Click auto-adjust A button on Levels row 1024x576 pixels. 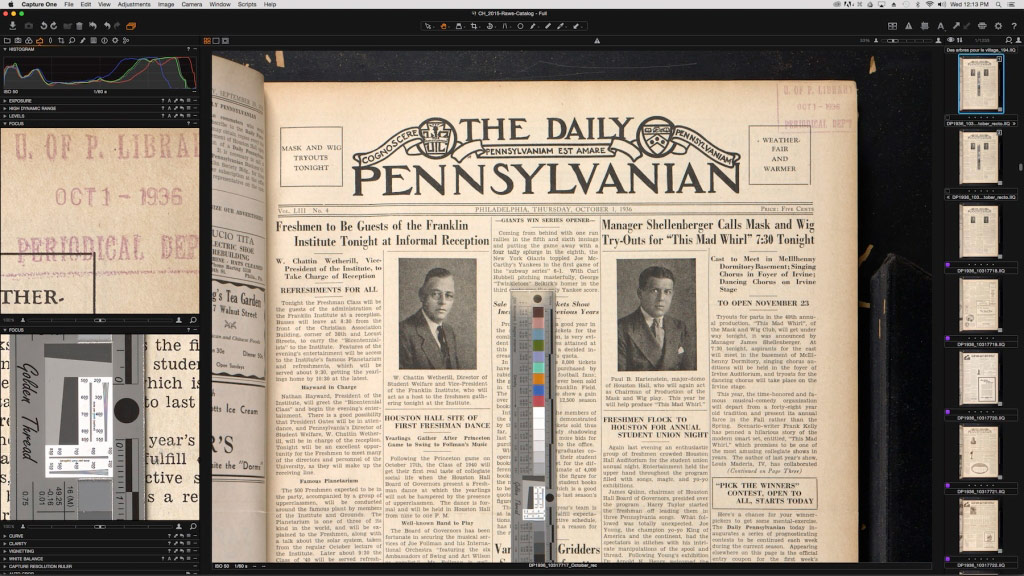pos(169,116)
